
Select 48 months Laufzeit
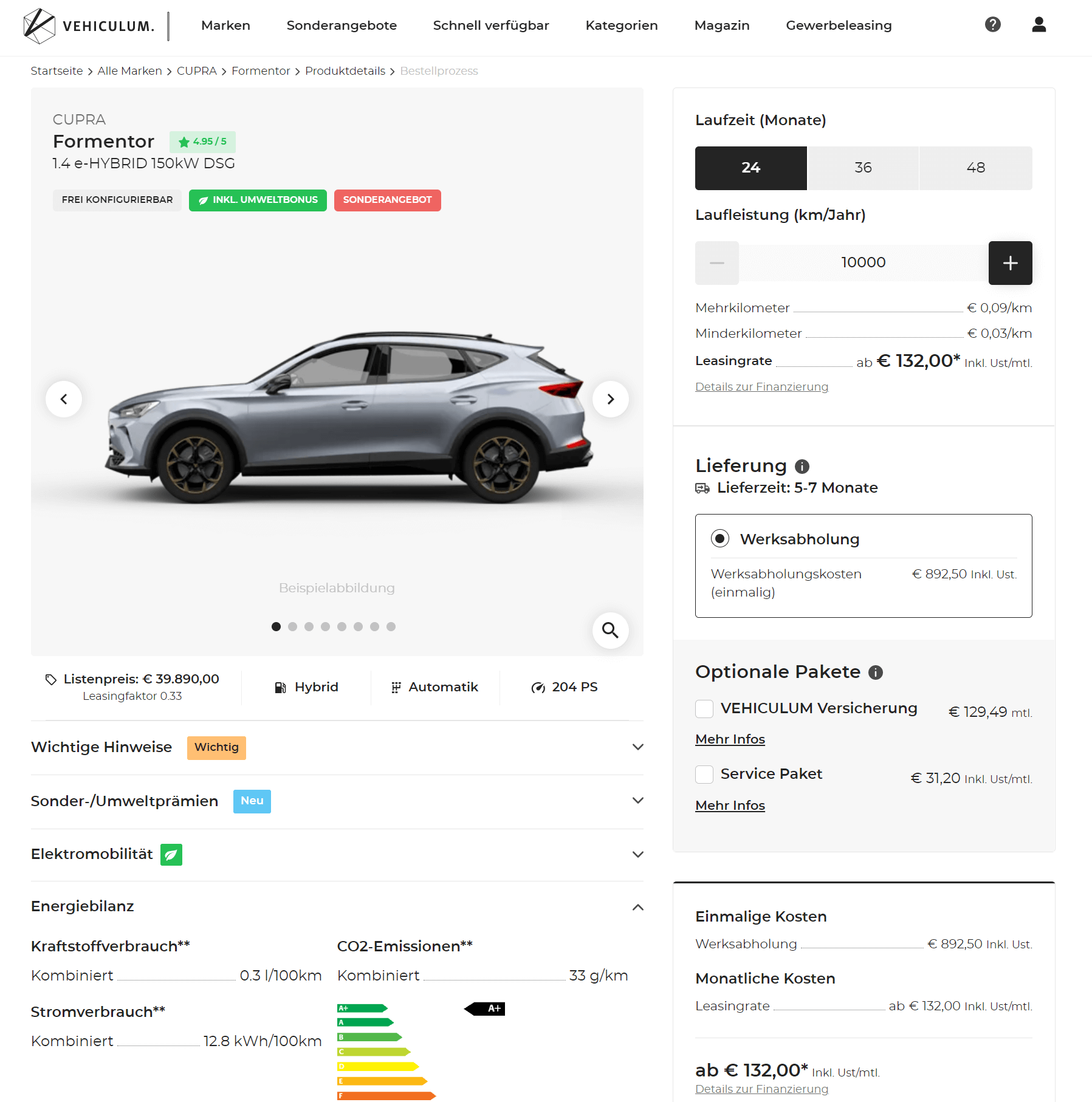[975, 168]
